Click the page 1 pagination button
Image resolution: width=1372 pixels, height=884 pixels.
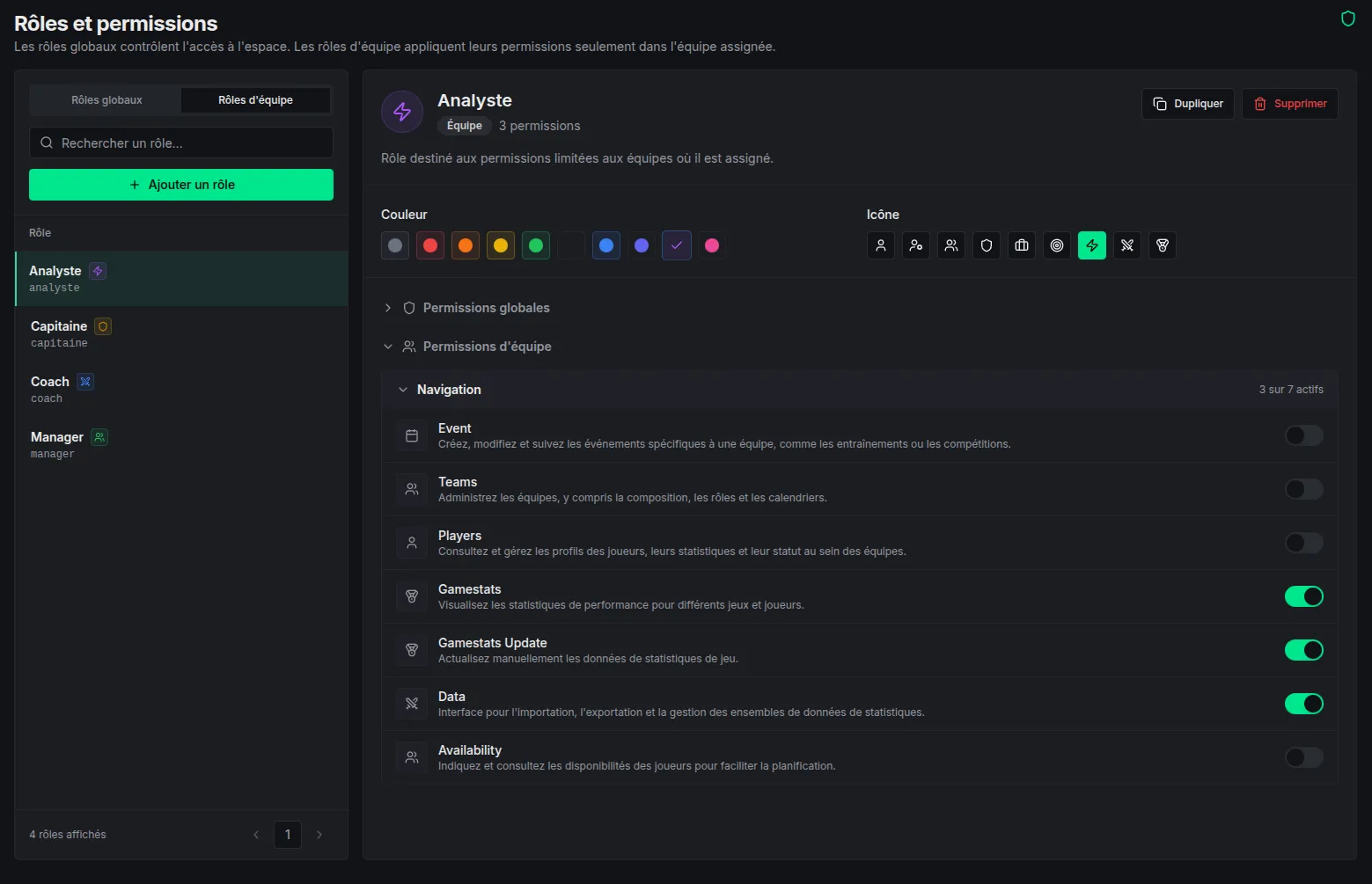coord(288,835)
